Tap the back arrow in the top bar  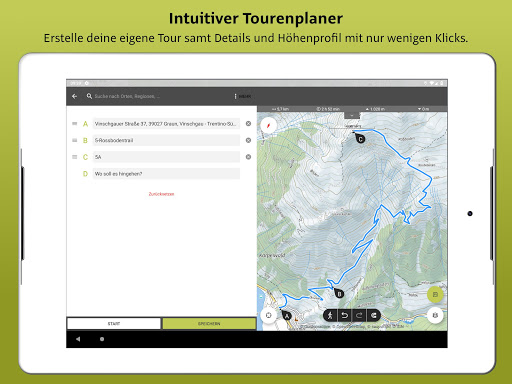coord(75,96)
